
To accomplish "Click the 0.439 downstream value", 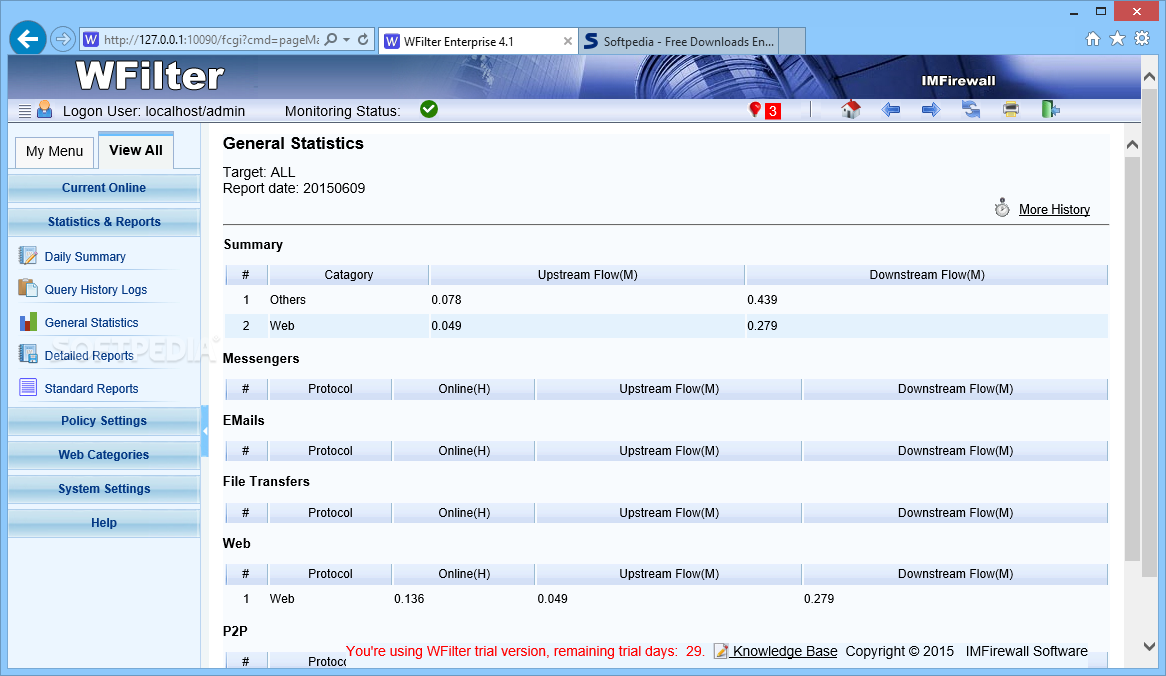I will 762,300.
